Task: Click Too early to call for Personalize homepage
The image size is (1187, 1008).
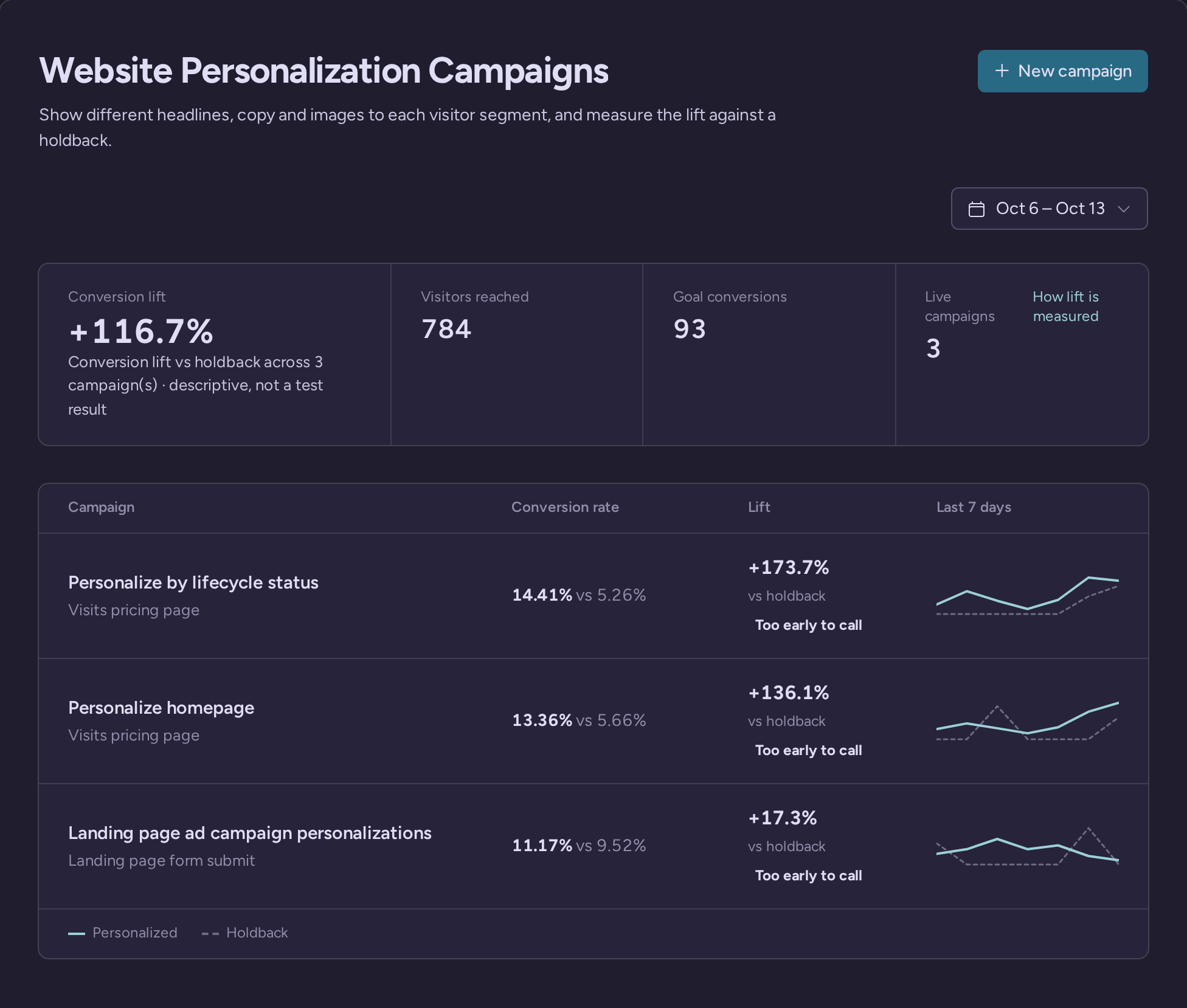Action: [808, 750]
